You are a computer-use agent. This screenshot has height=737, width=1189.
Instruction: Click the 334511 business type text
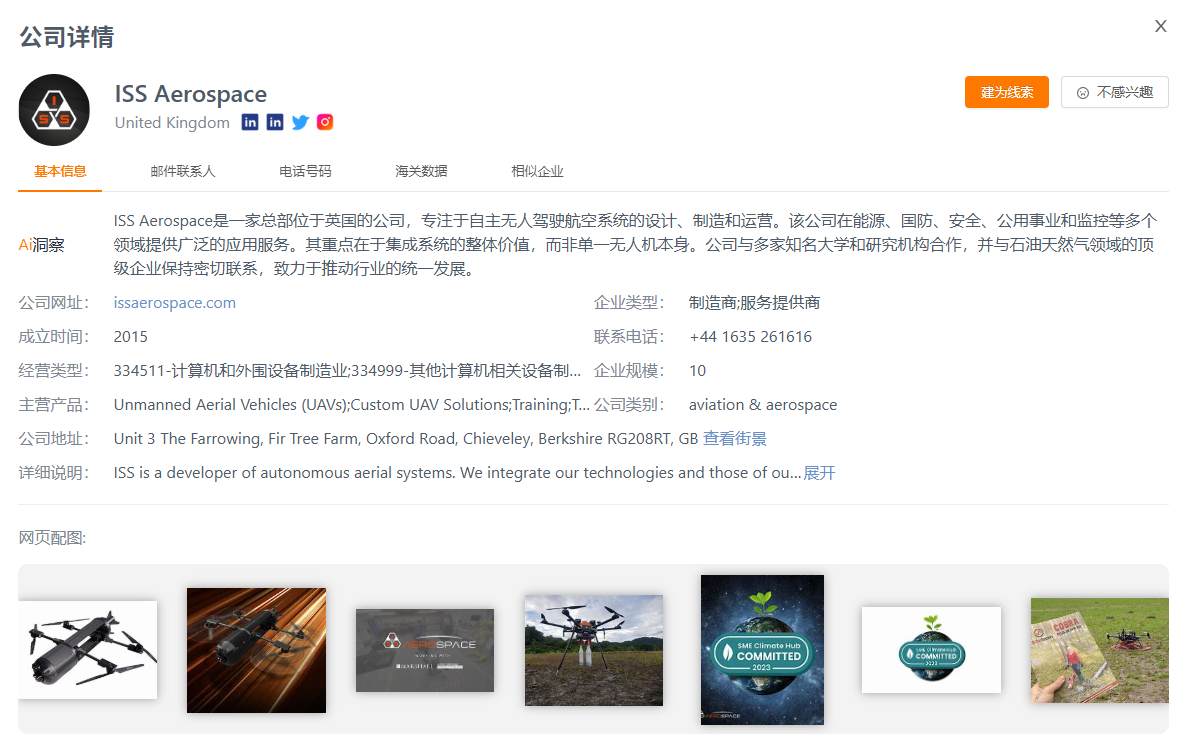click(347, 371)
